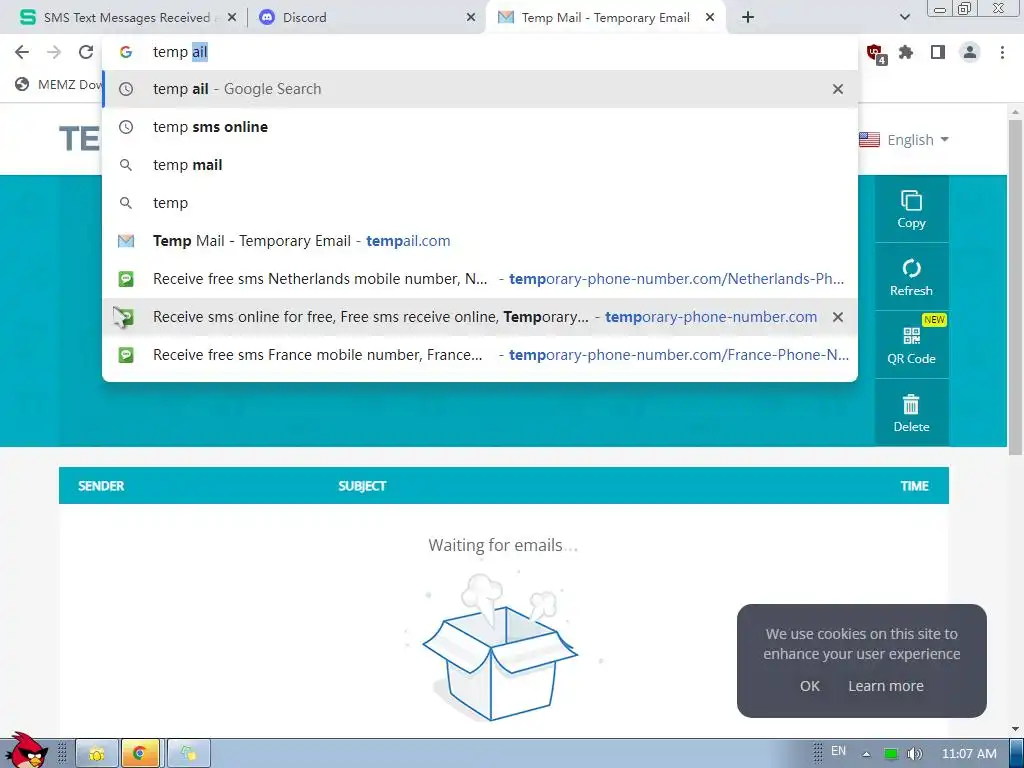Click the empty box inbox illustration
This screenshot has width=1024, height=768.
[500, 647]
